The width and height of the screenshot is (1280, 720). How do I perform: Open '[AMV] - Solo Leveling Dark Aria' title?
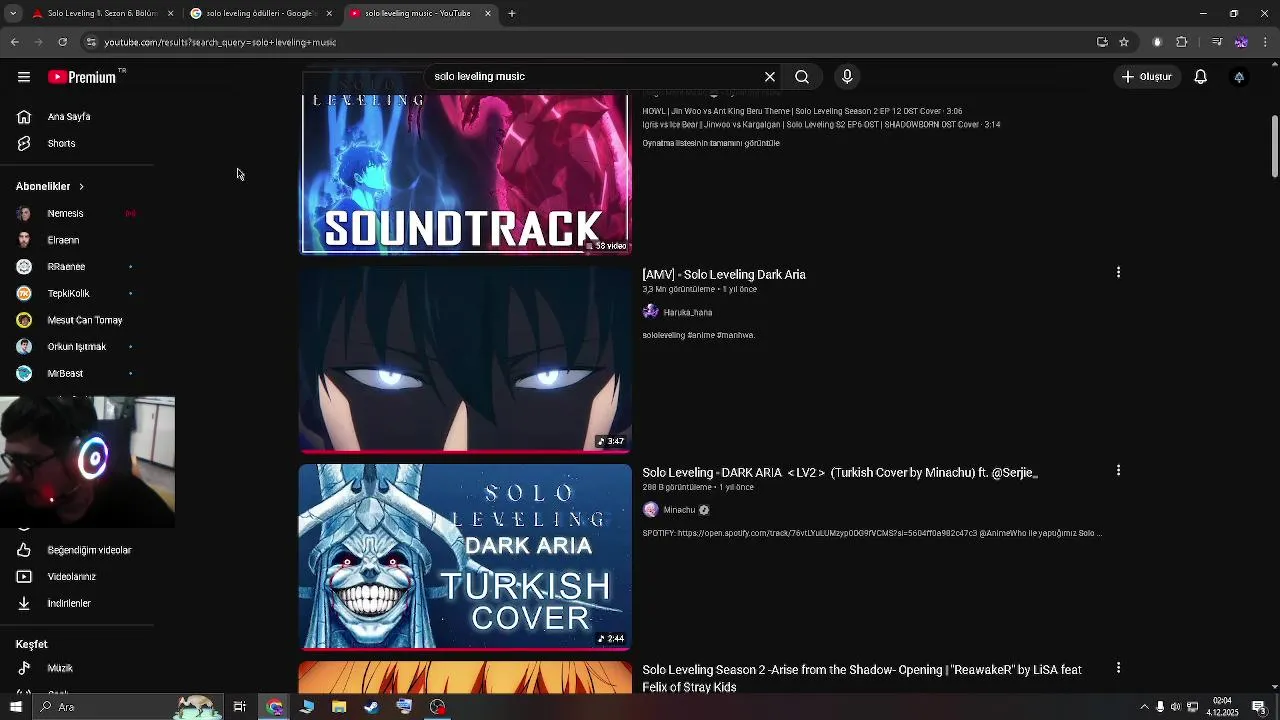[x=724, y=275]
